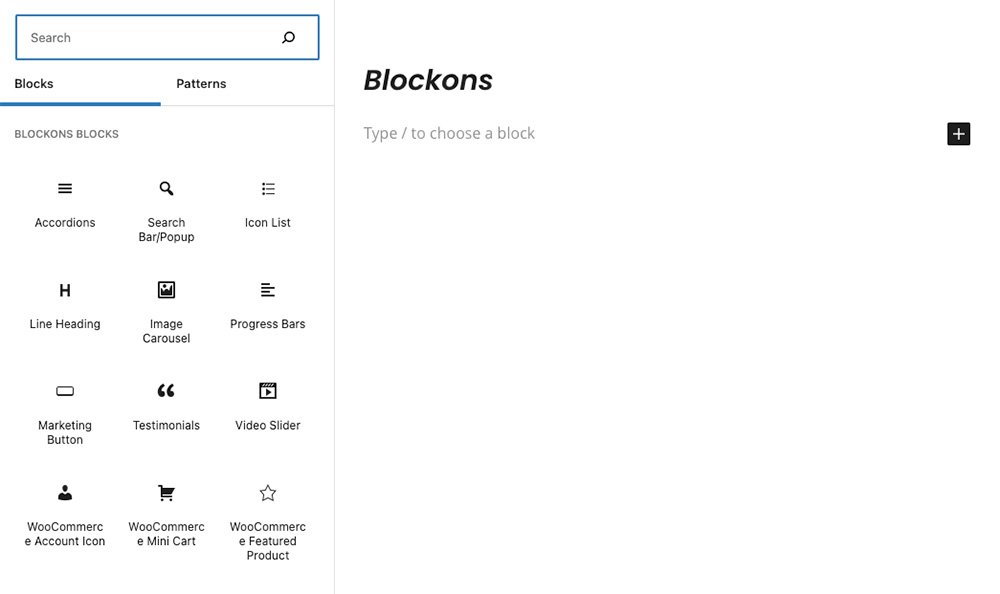
Task: Choose the WooCommerce Account Icon block
Action: coord(64,516)
